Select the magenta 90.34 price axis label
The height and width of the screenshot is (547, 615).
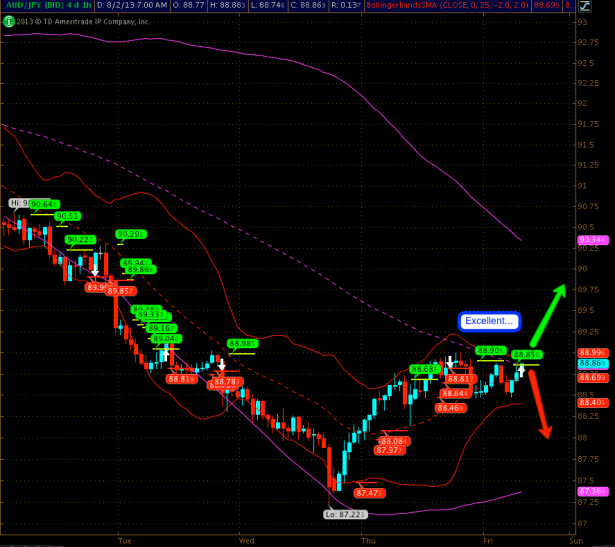pyautogui.click(x=590, y=240)
